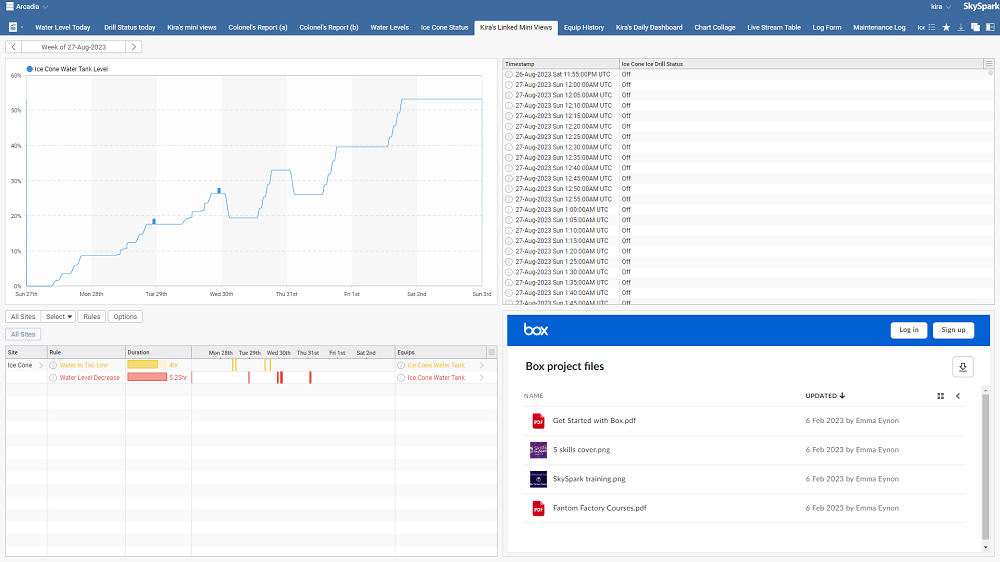This screenshot has width=1000, height=562.
Task: Go to next week arrow
Action: 133,47
